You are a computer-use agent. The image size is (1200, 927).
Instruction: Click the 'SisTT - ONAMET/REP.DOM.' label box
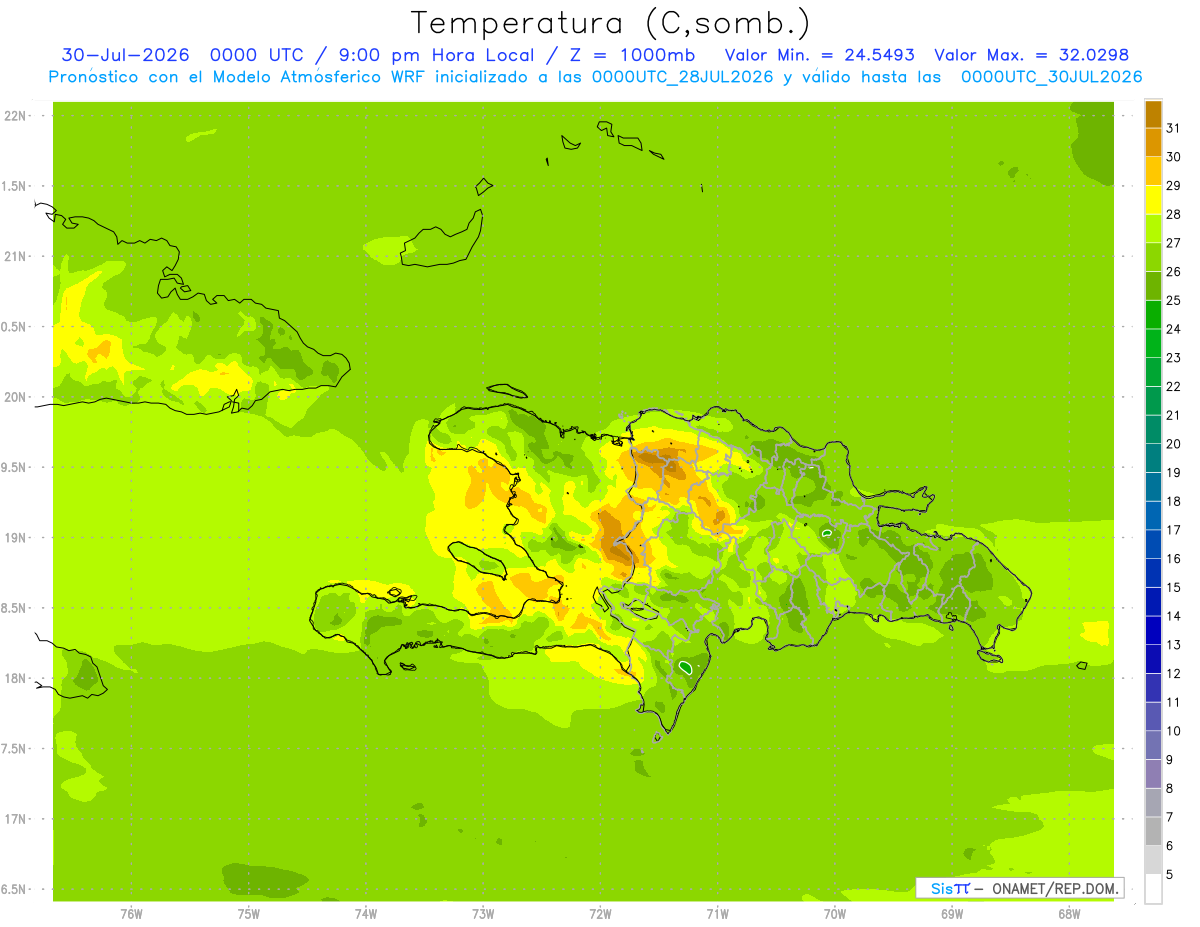click(1019, 888)
